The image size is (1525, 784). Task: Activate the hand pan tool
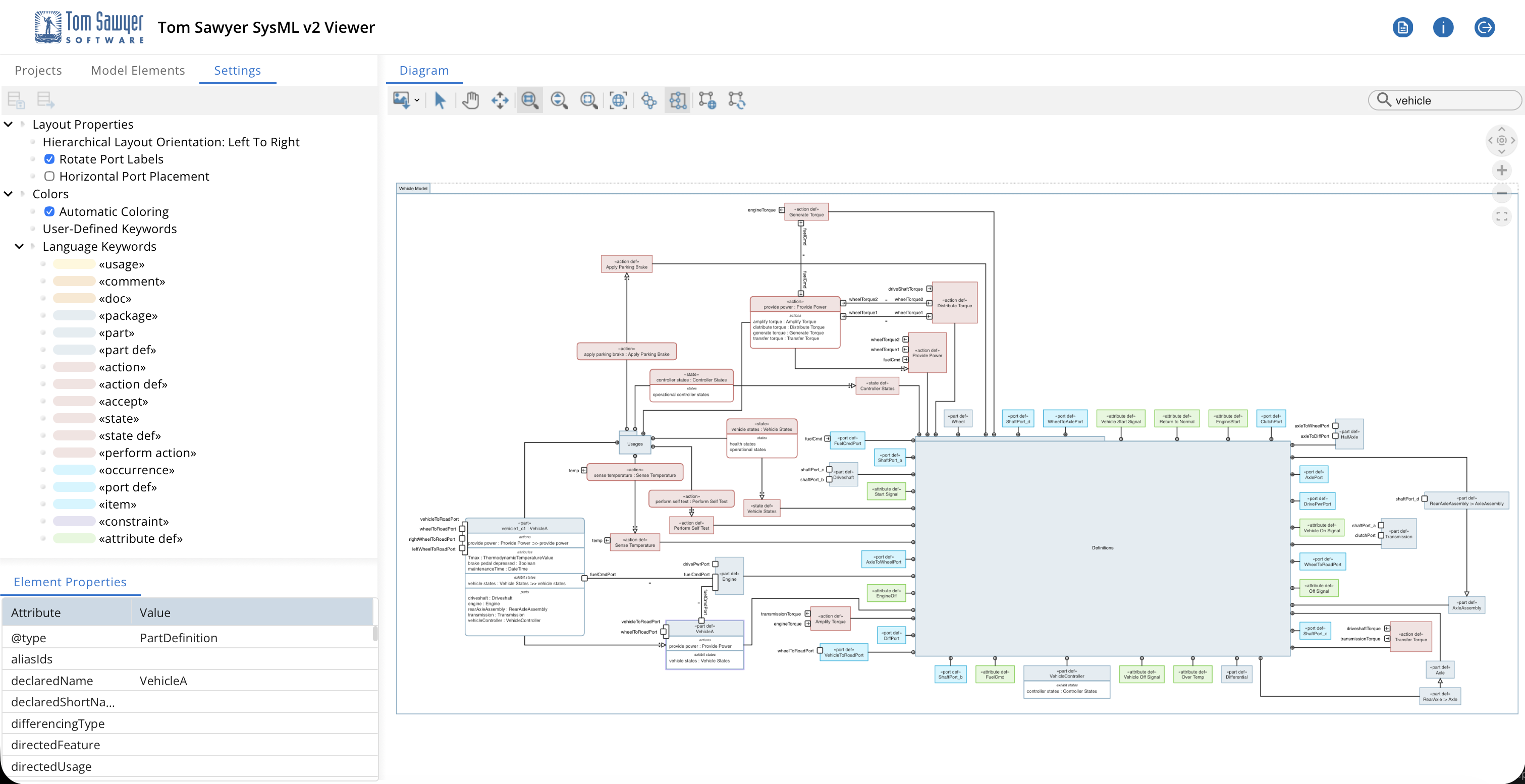(471, 100)
